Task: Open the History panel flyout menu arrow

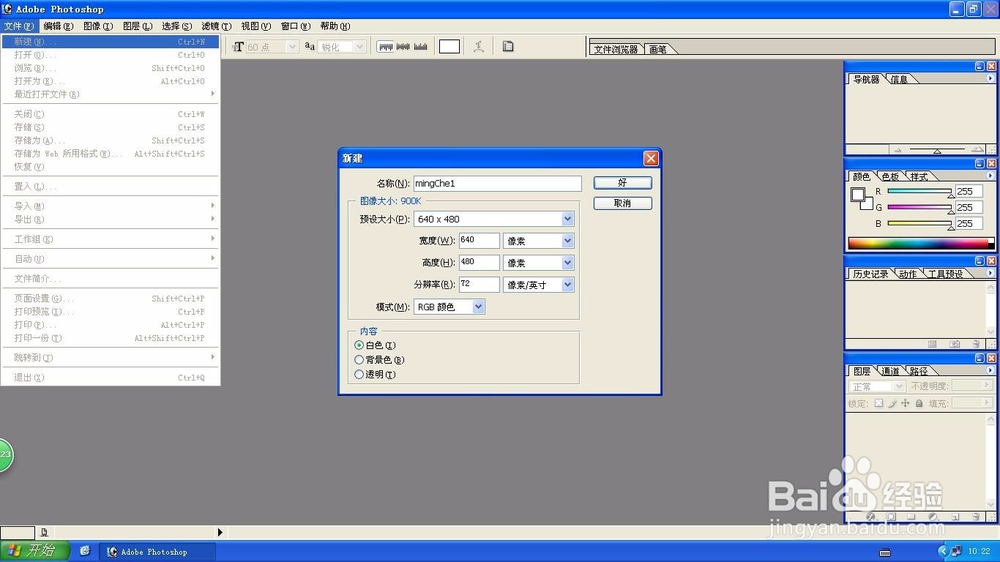Action: coord(990,273)
